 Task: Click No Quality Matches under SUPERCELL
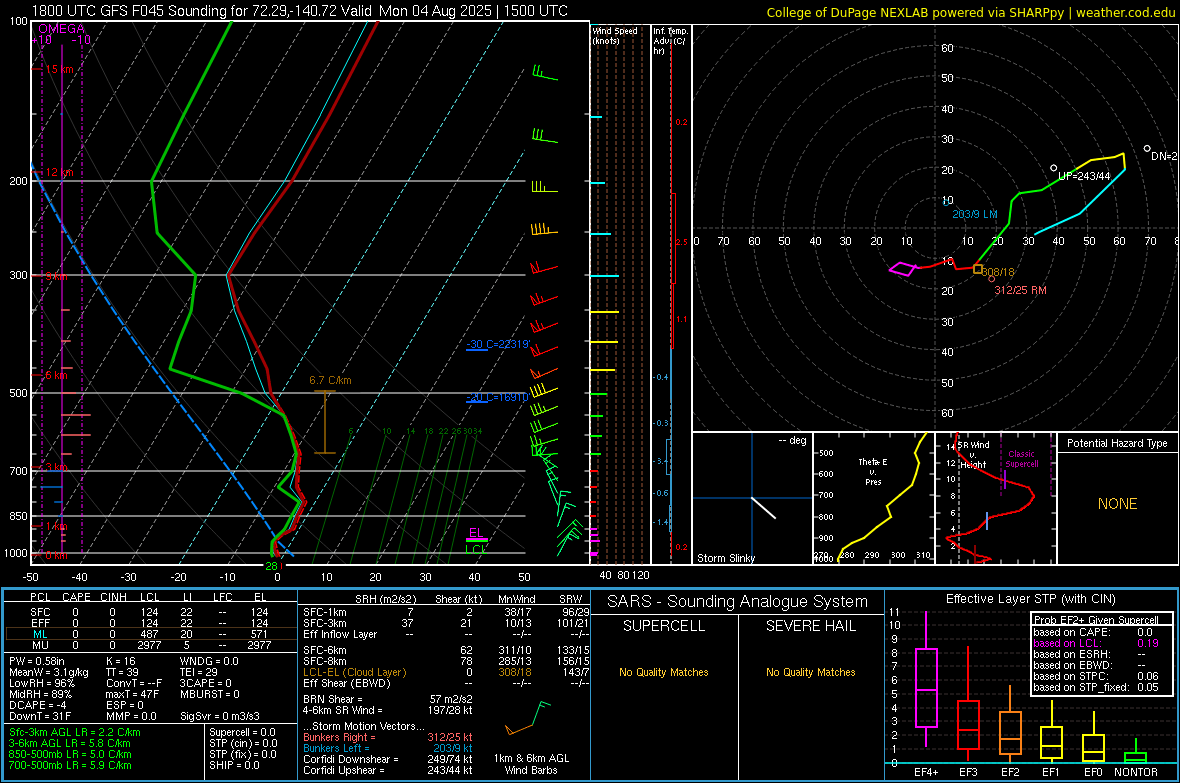tap(664, 672)
